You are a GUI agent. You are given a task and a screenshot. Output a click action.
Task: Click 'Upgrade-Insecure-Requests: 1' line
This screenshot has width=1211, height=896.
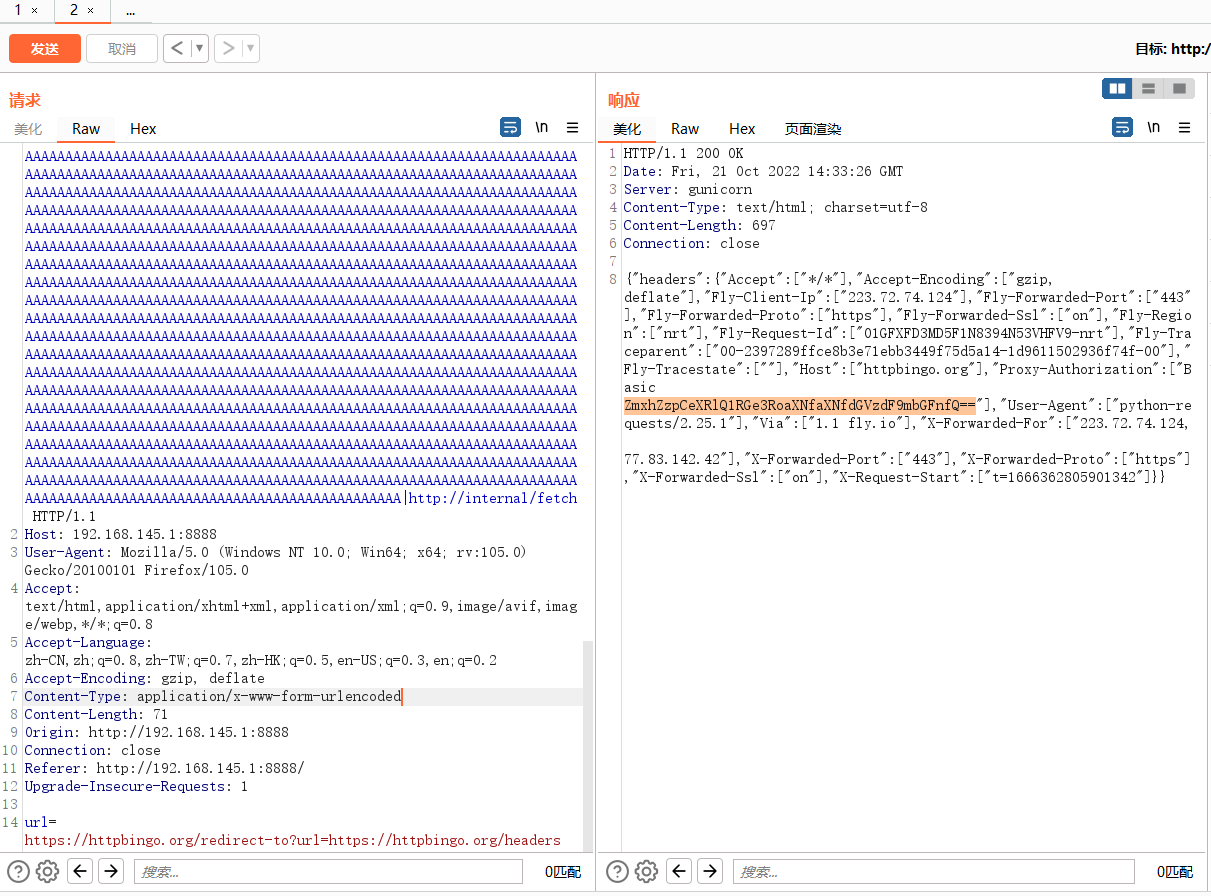pyautogui.click(x=136, y=786)
